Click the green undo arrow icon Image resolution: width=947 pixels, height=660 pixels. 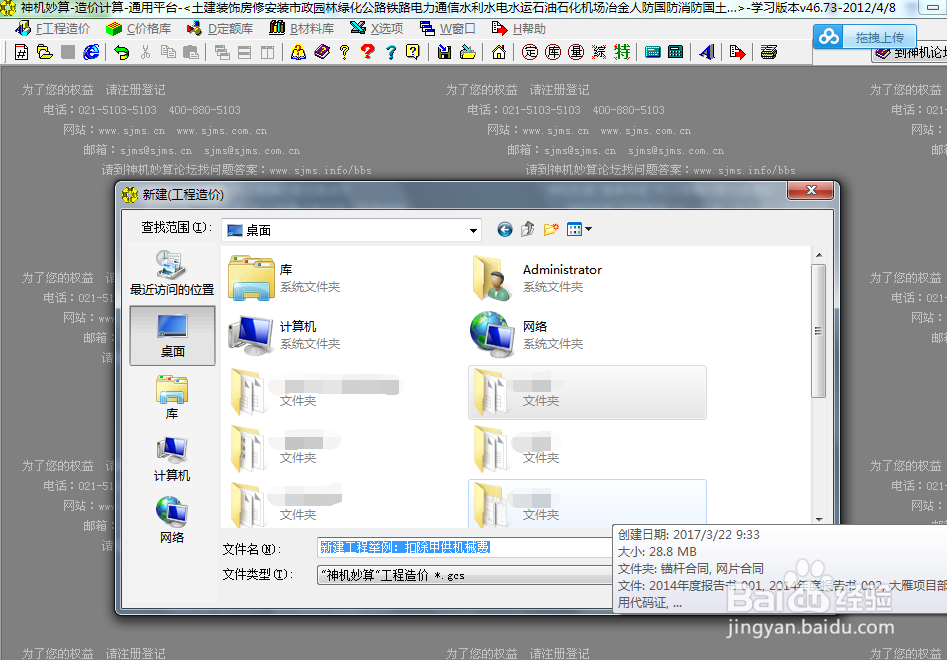click(x=121, y=53)
